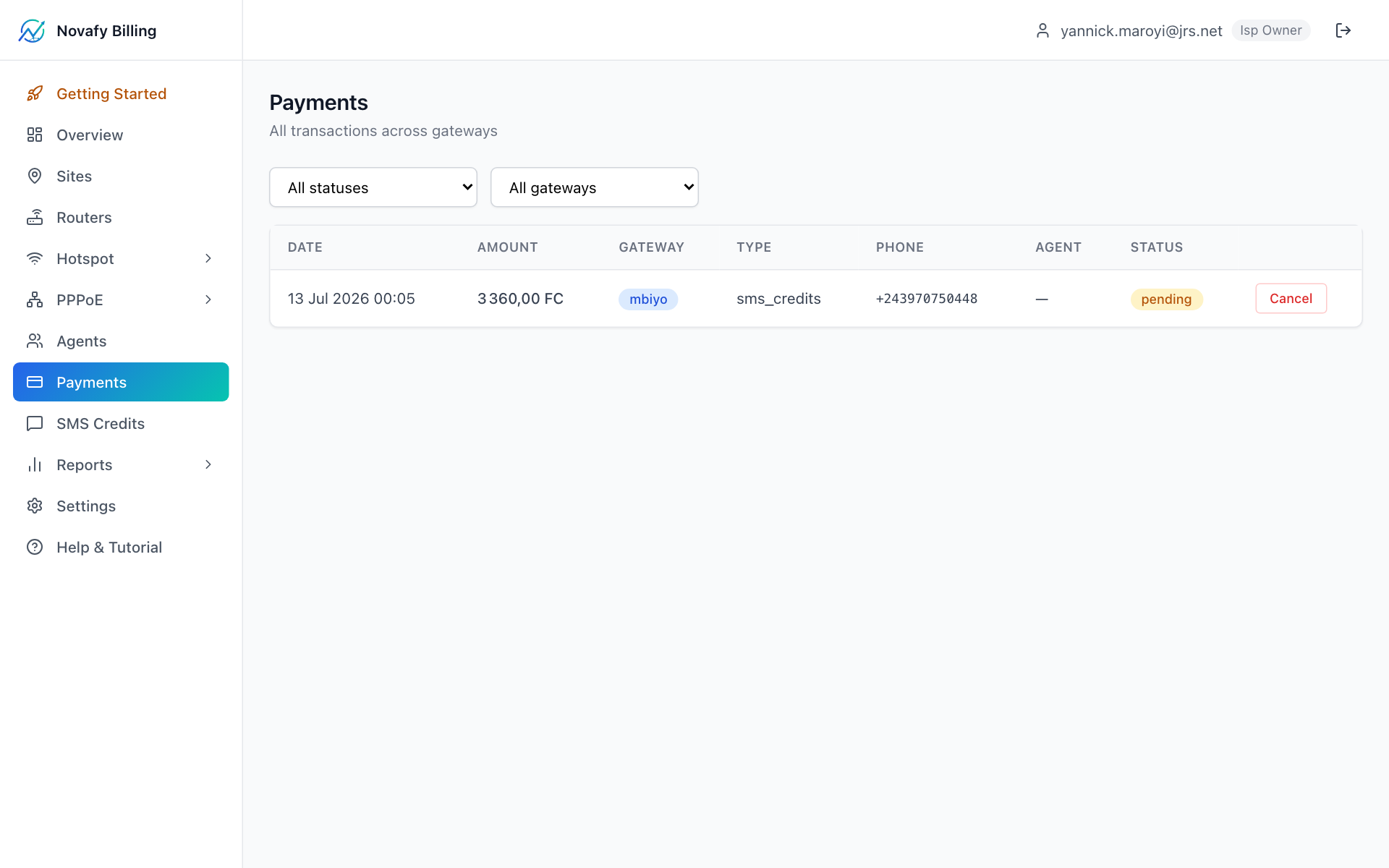
Task: Navigate to Sites
Action: pyautogui.click(x=121, y=176)
